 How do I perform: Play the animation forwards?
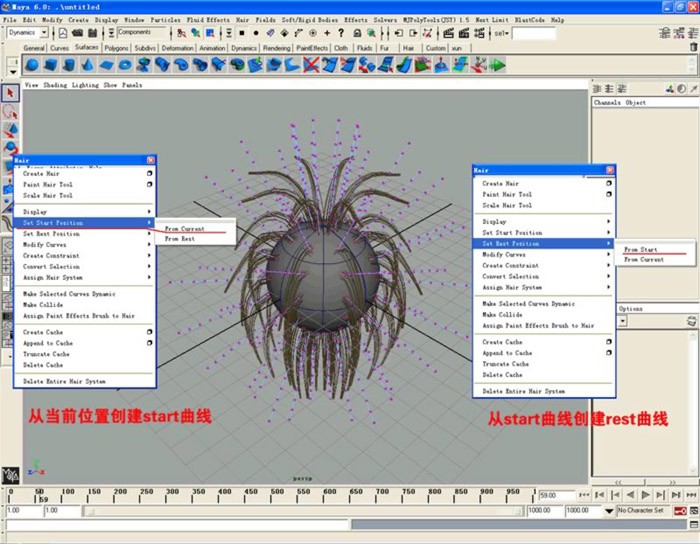(x=646, y=495)
